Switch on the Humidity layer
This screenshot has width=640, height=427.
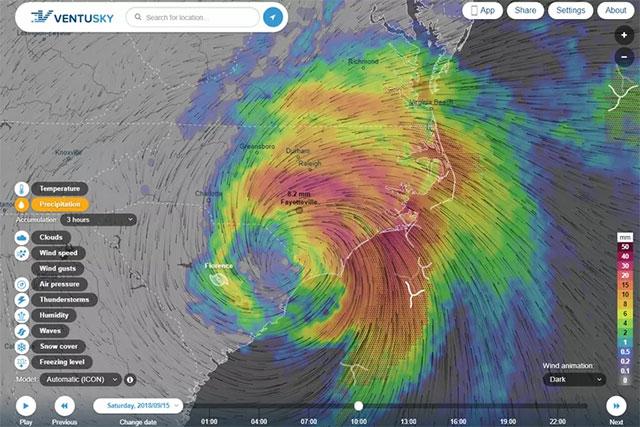tap(54, 315)
